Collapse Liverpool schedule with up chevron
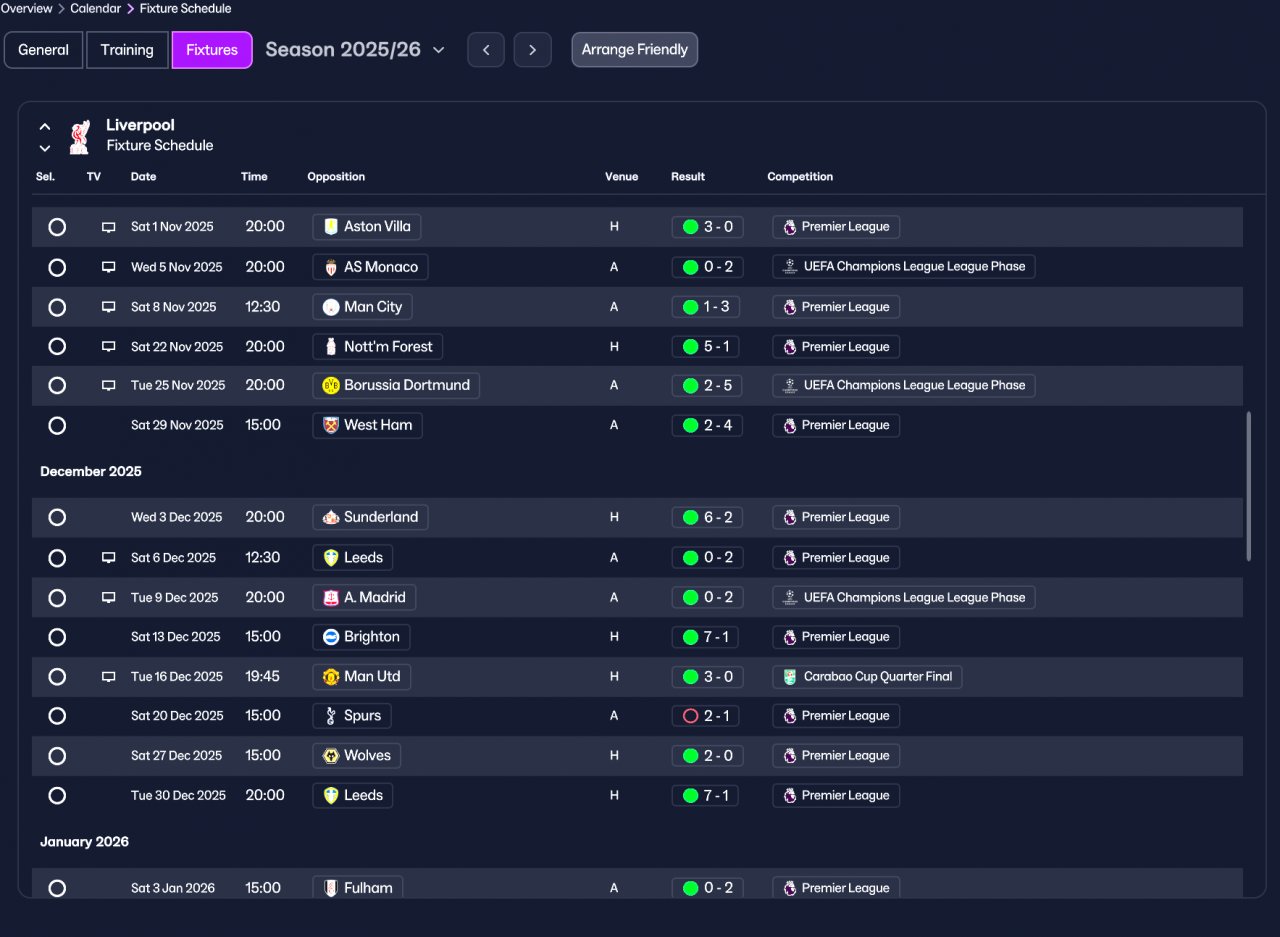 click(45, 127)
